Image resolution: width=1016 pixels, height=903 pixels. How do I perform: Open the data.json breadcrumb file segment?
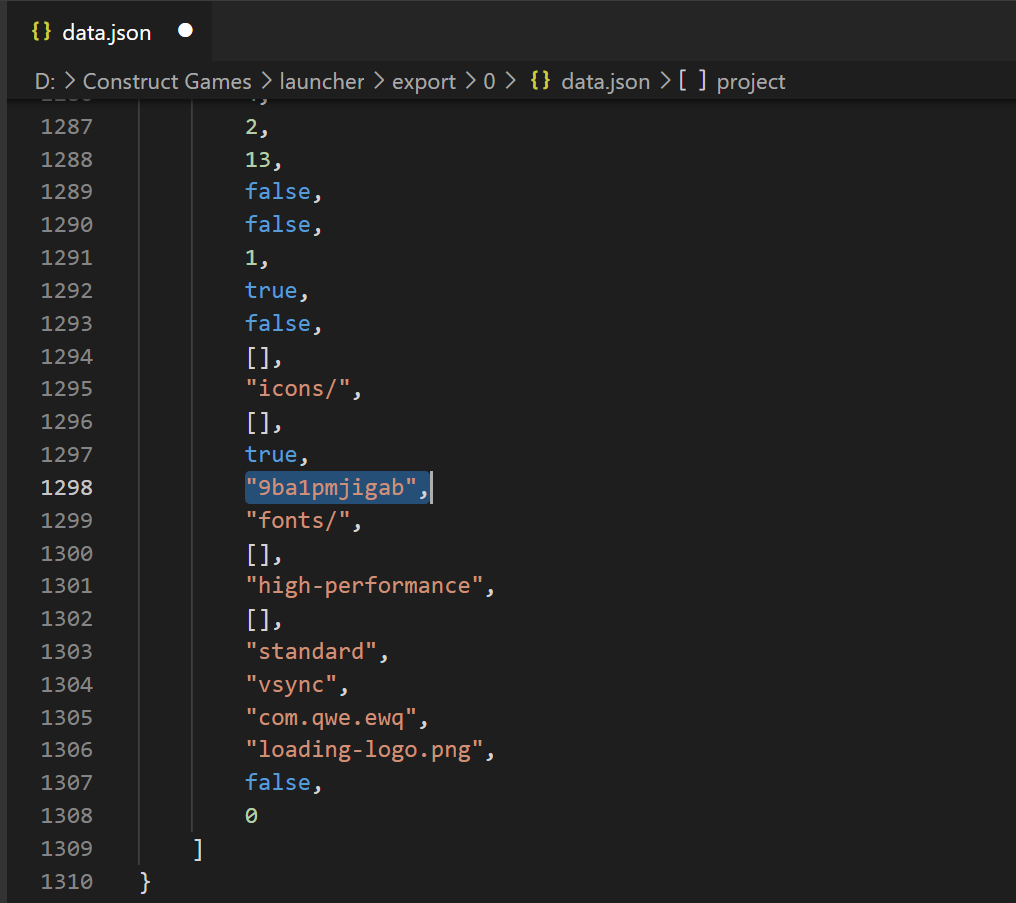click(605, 82)
